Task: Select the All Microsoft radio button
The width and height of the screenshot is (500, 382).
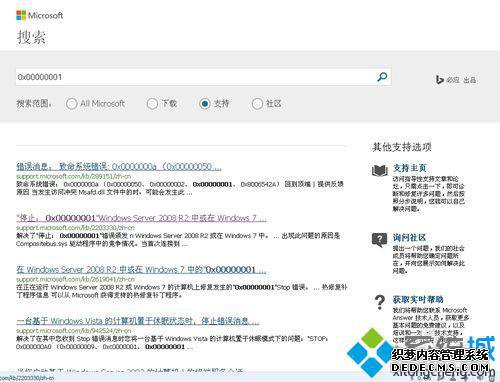Action: coord(71,104)
